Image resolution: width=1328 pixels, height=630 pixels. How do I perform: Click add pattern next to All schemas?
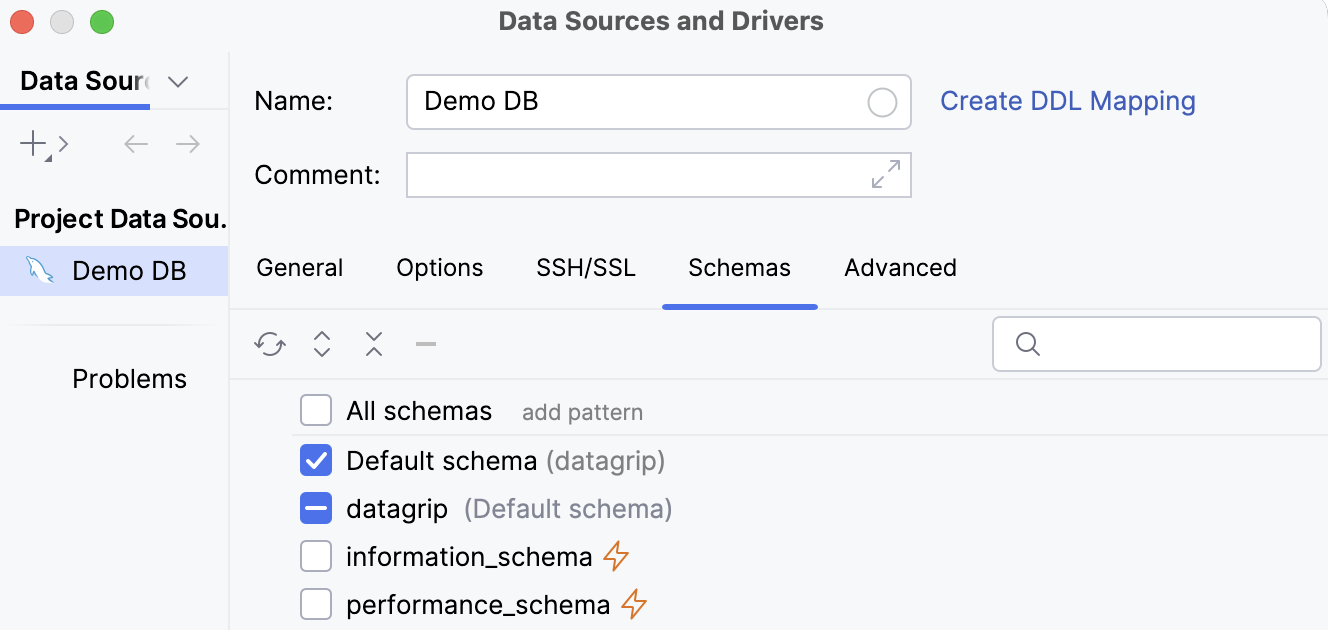coord(582,411)
